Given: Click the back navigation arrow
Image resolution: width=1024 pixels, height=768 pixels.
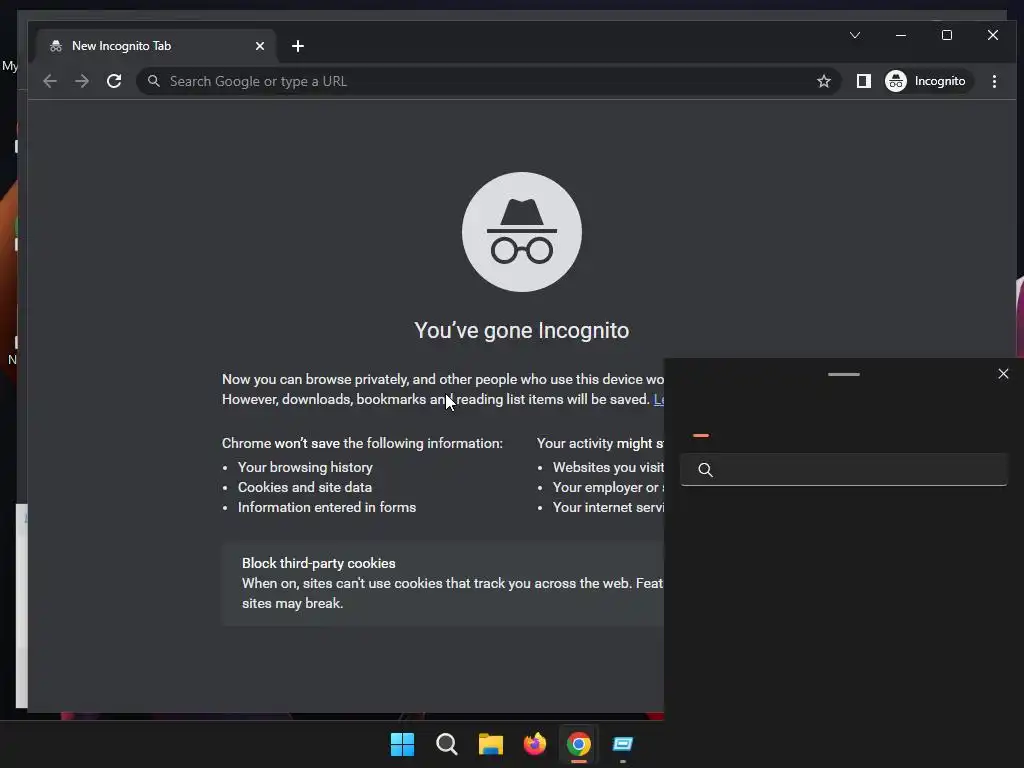Looking at the screenshot, I should coord(50,81).
